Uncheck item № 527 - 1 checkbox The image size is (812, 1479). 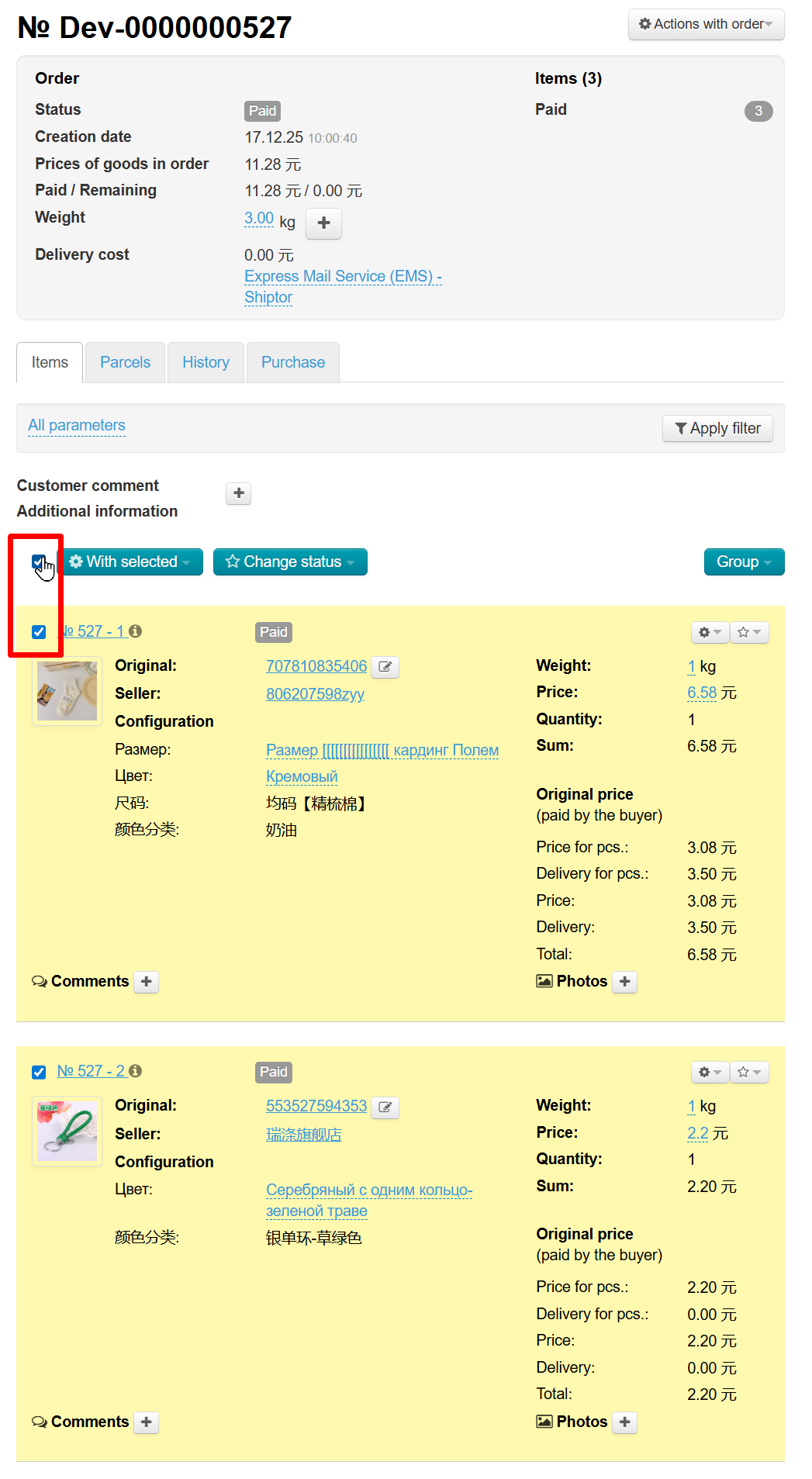point(39,632)
